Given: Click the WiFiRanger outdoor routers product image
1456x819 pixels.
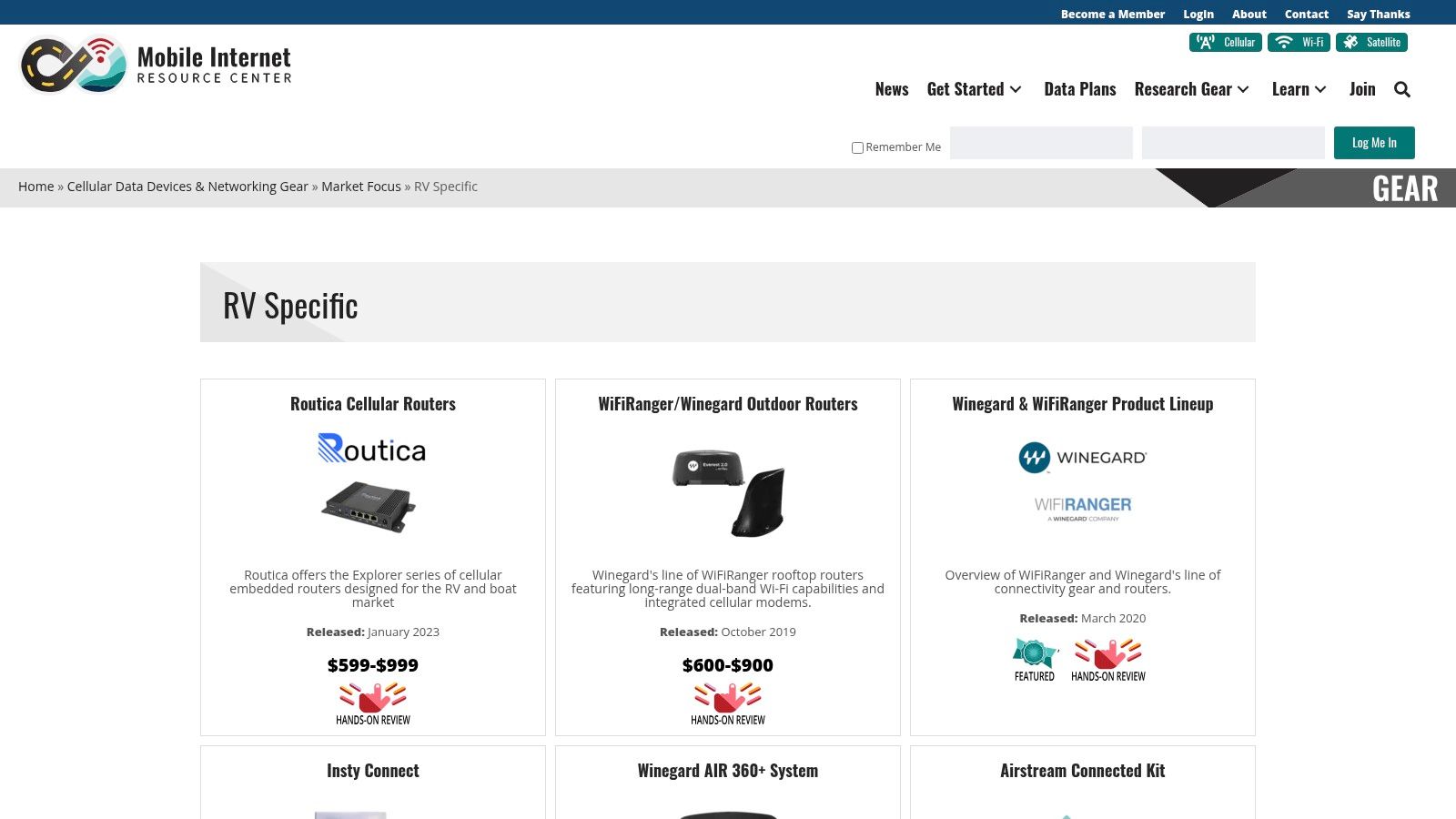Looking at the screenshot, I should 728,492.
